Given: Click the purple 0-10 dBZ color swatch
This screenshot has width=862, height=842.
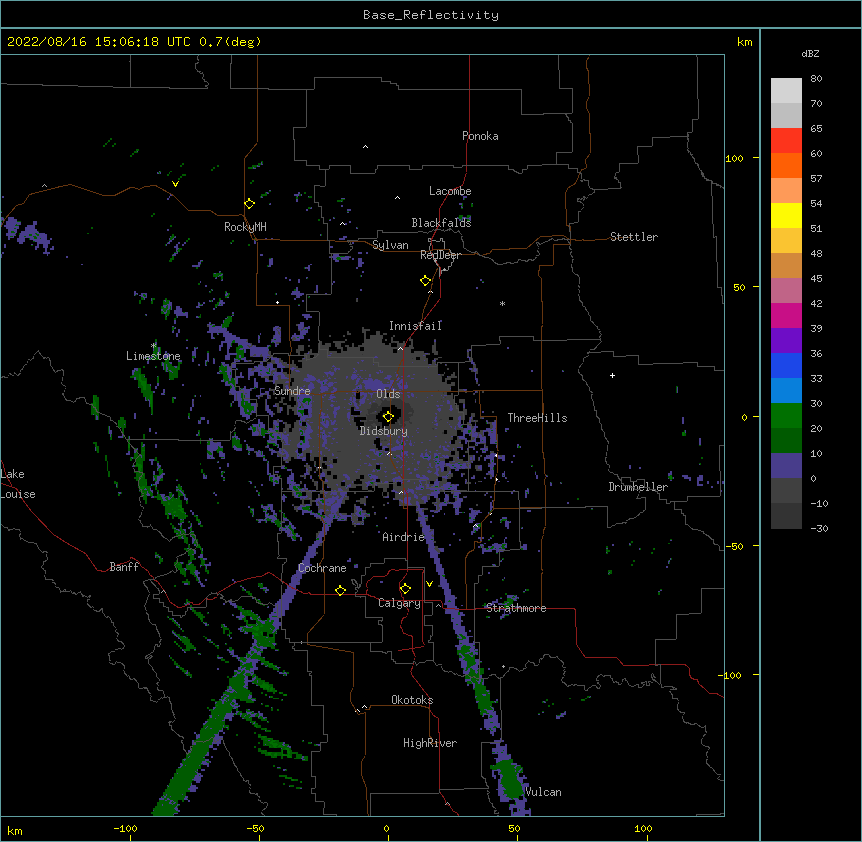Looking at the screenshot, I should point(786,466).
